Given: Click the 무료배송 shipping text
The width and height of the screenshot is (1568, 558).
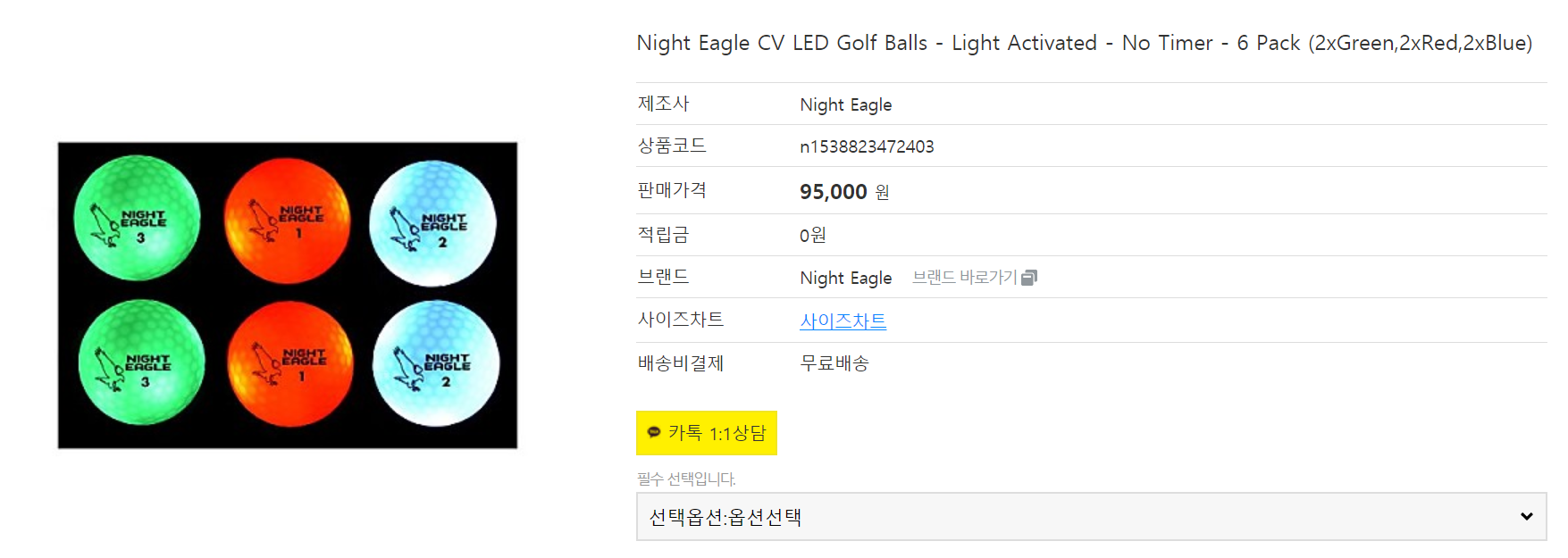Looking at the screenshot, I should click(834, 363).
